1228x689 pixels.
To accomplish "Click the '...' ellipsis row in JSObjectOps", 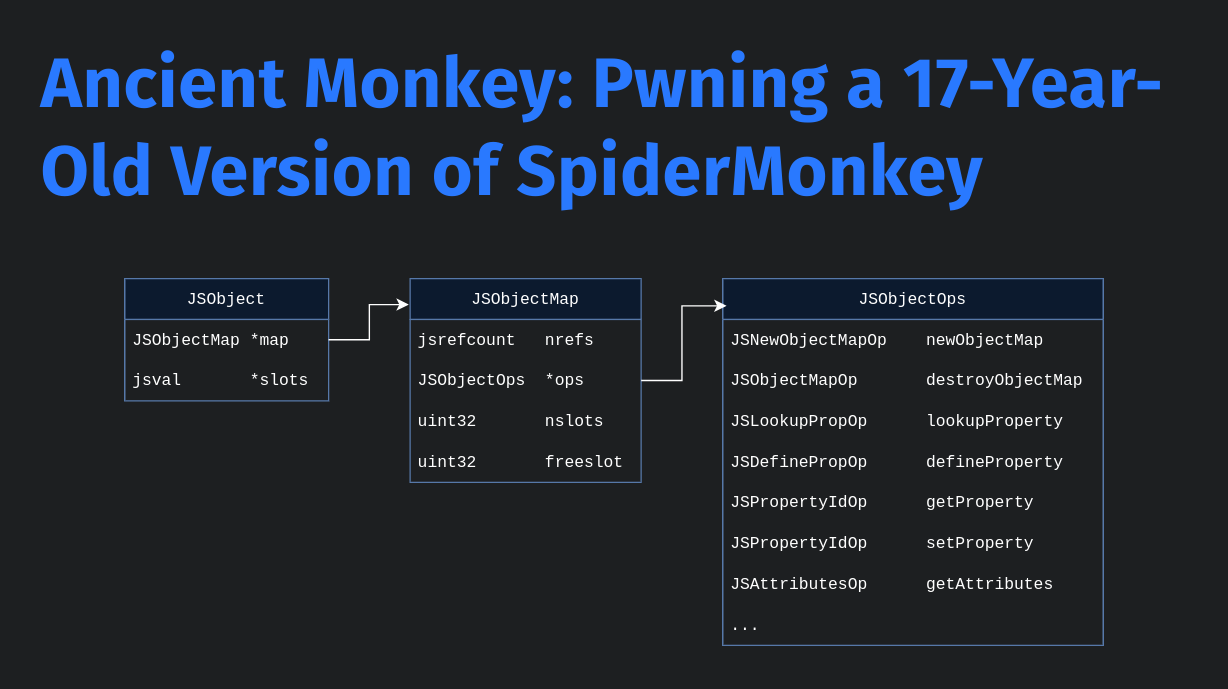I will tap(744, 627).
